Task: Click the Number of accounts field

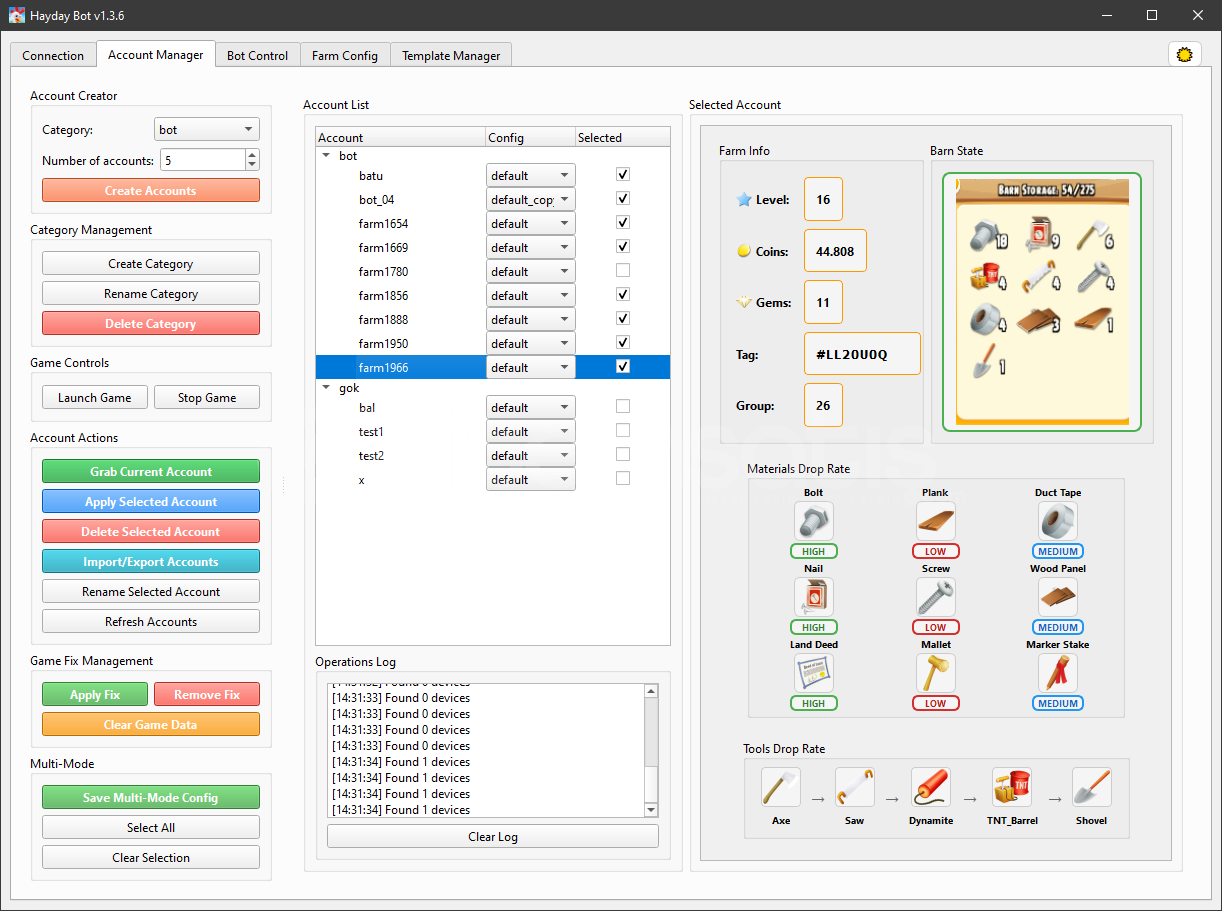Action: point(201,160)
